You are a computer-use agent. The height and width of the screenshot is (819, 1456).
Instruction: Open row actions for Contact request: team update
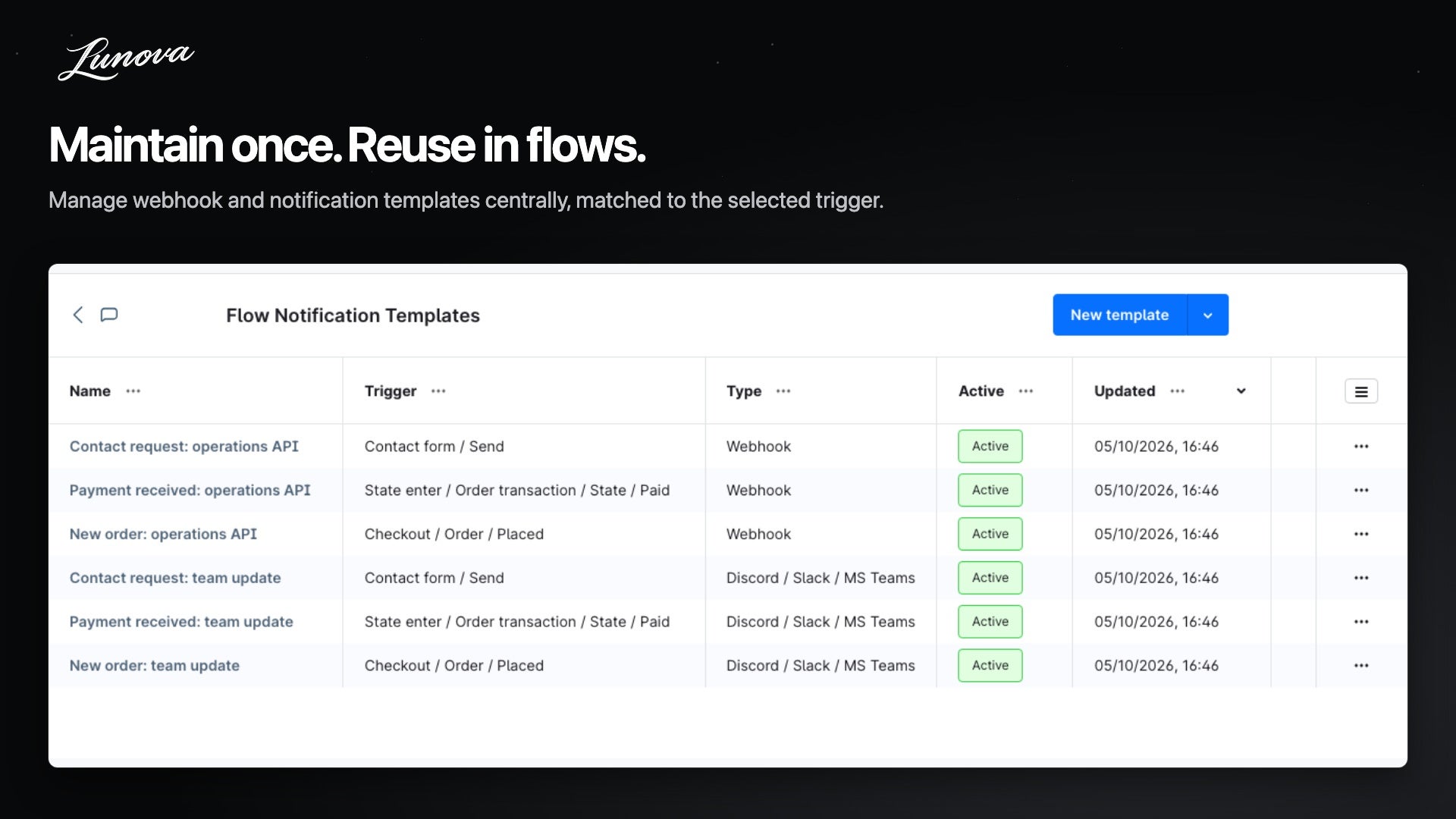1361,578
